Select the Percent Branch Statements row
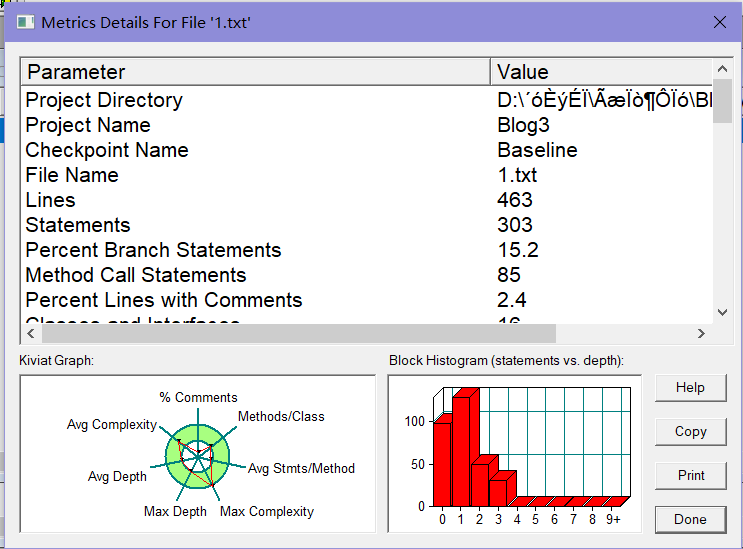The width and height of the screenshot is (743, 549). pos(367,250)
